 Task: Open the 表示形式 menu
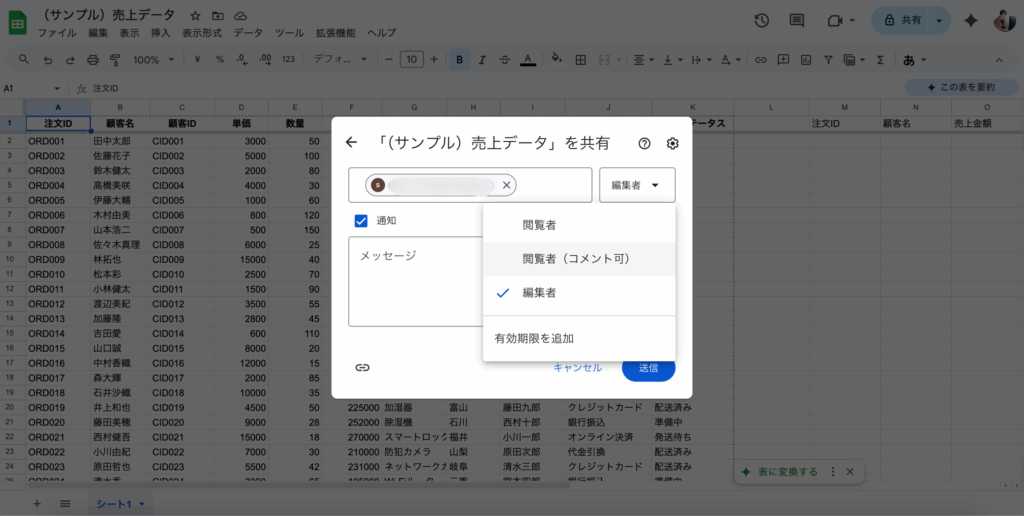(x=202, y=33)
